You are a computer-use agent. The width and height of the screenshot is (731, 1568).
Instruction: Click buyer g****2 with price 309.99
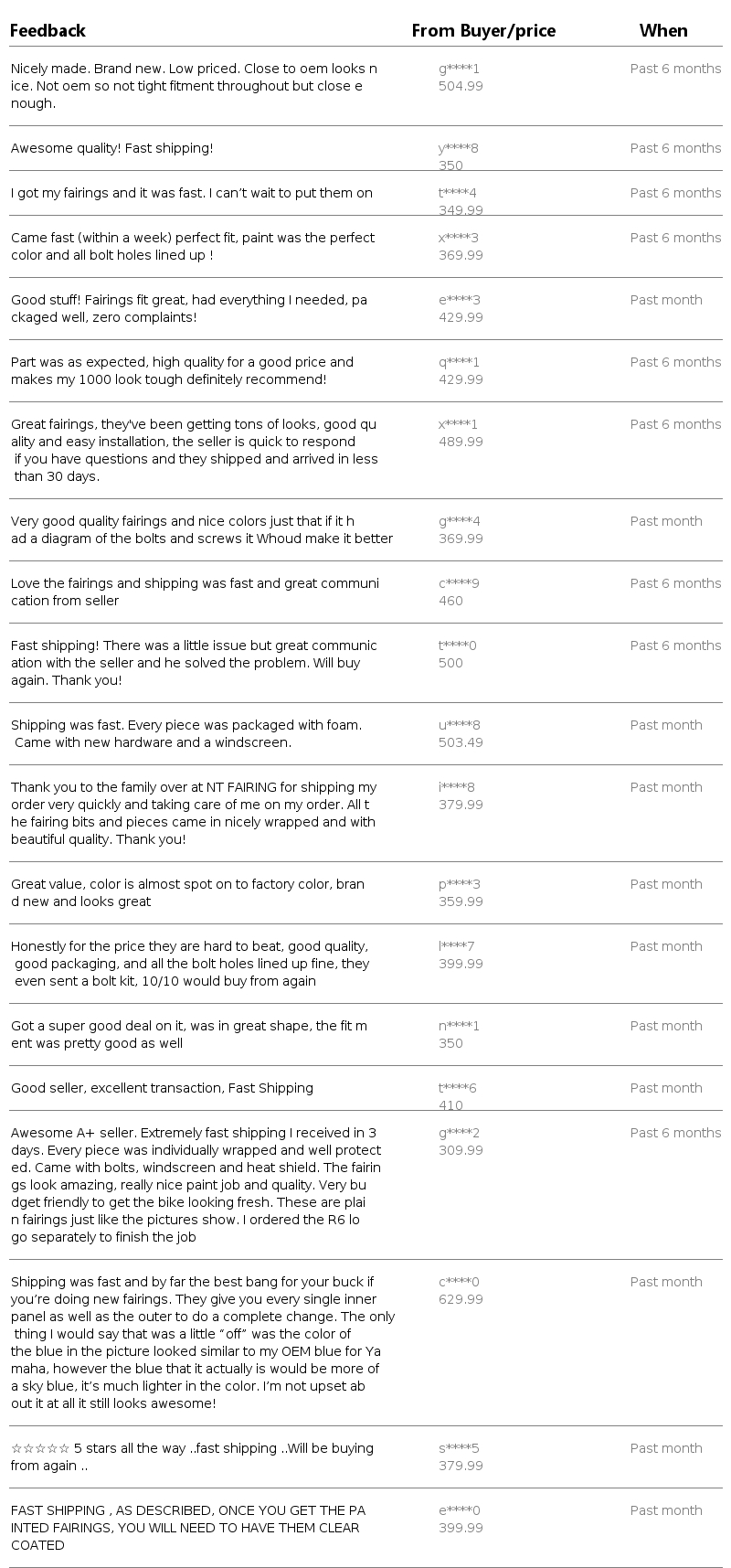[x=459, y=1133]
